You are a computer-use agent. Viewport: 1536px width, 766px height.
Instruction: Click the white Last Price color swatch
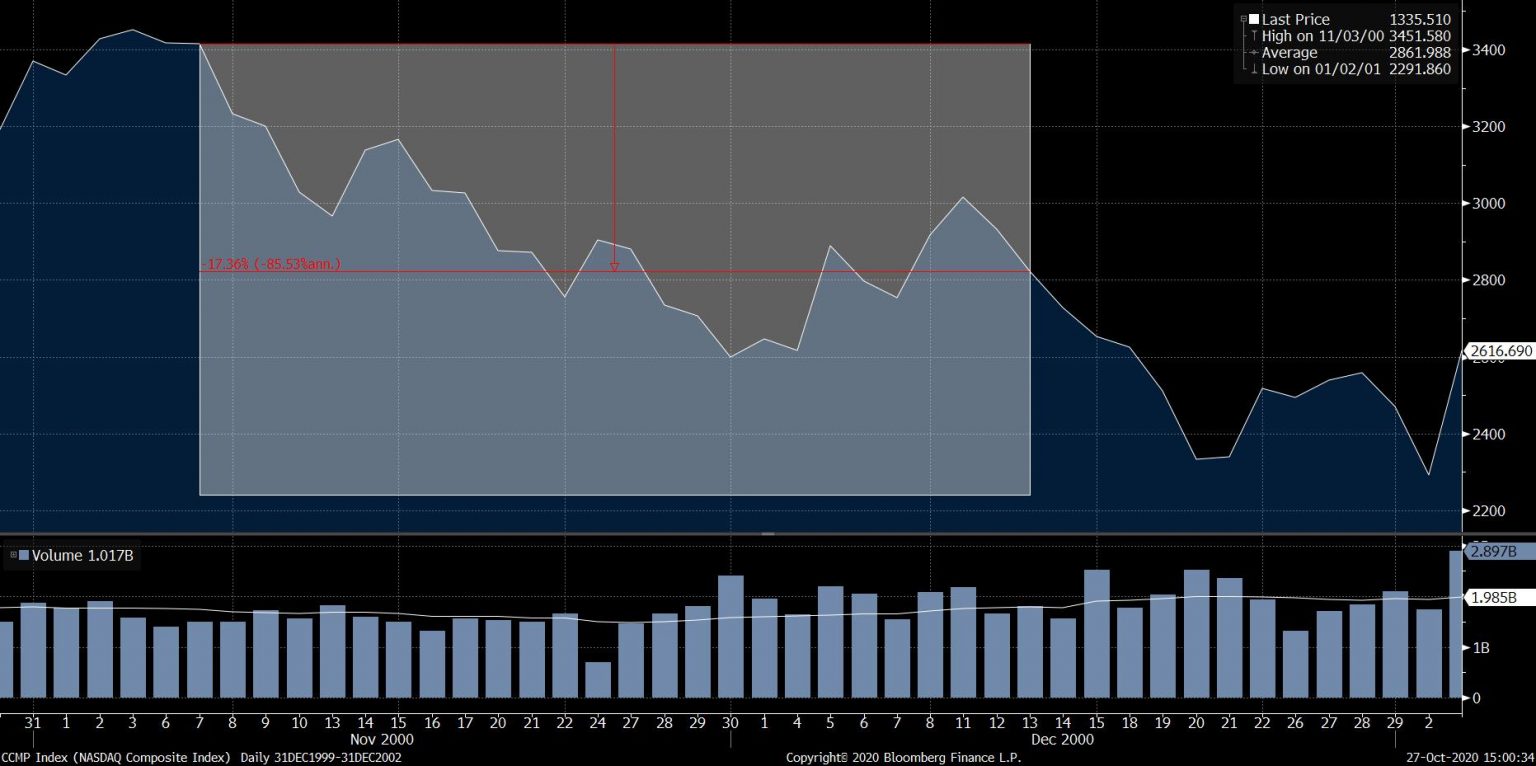click(1254, 19)
